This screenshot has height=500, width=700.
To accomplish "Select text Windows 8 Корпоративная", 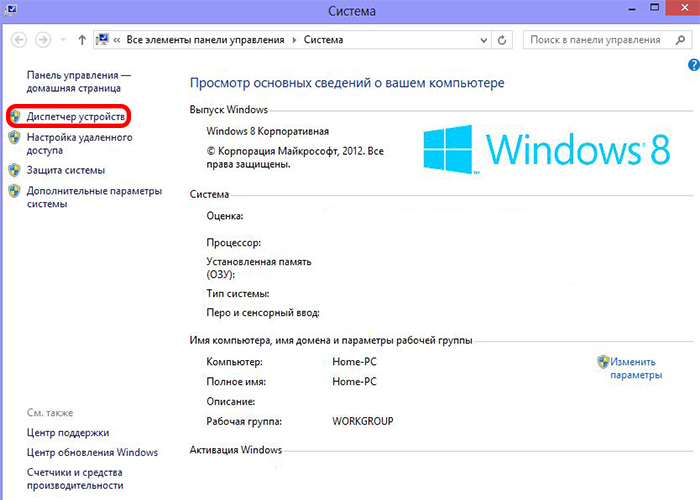I will pos(267,131).
